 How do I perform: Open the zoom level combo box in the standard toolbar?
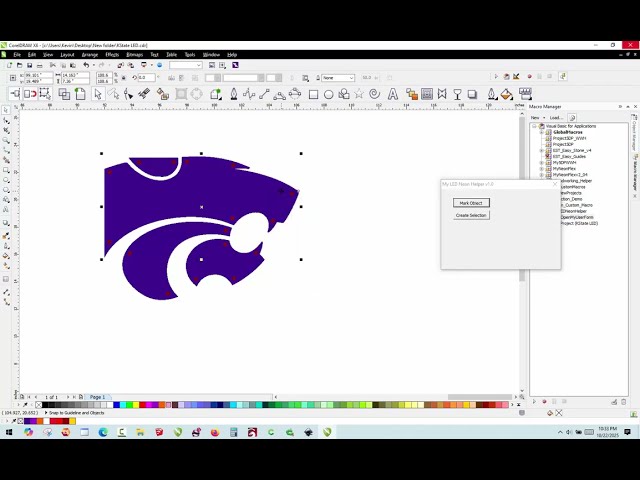pyautogui.click(x=186, y=65)
